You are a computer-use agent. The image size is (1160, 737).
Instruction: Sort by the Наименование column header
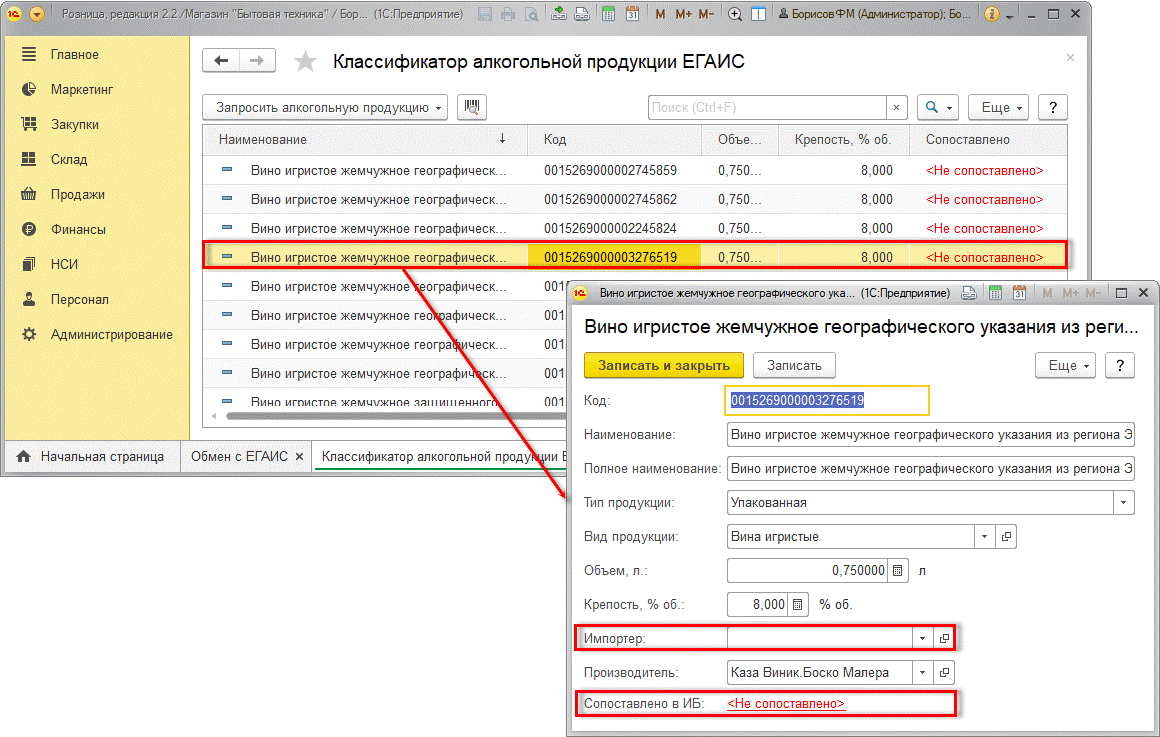pos(365,139)
